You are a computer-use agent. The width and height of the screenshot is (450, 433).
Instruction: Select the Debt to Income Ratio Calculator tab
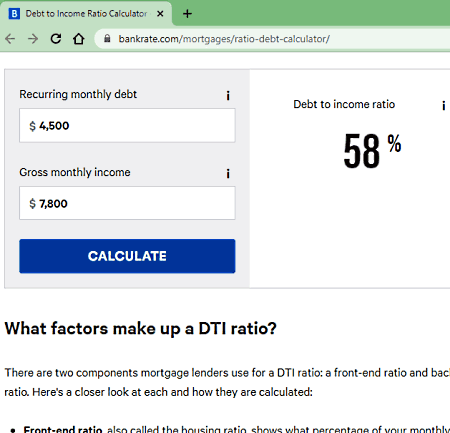[x=86, y=14]
